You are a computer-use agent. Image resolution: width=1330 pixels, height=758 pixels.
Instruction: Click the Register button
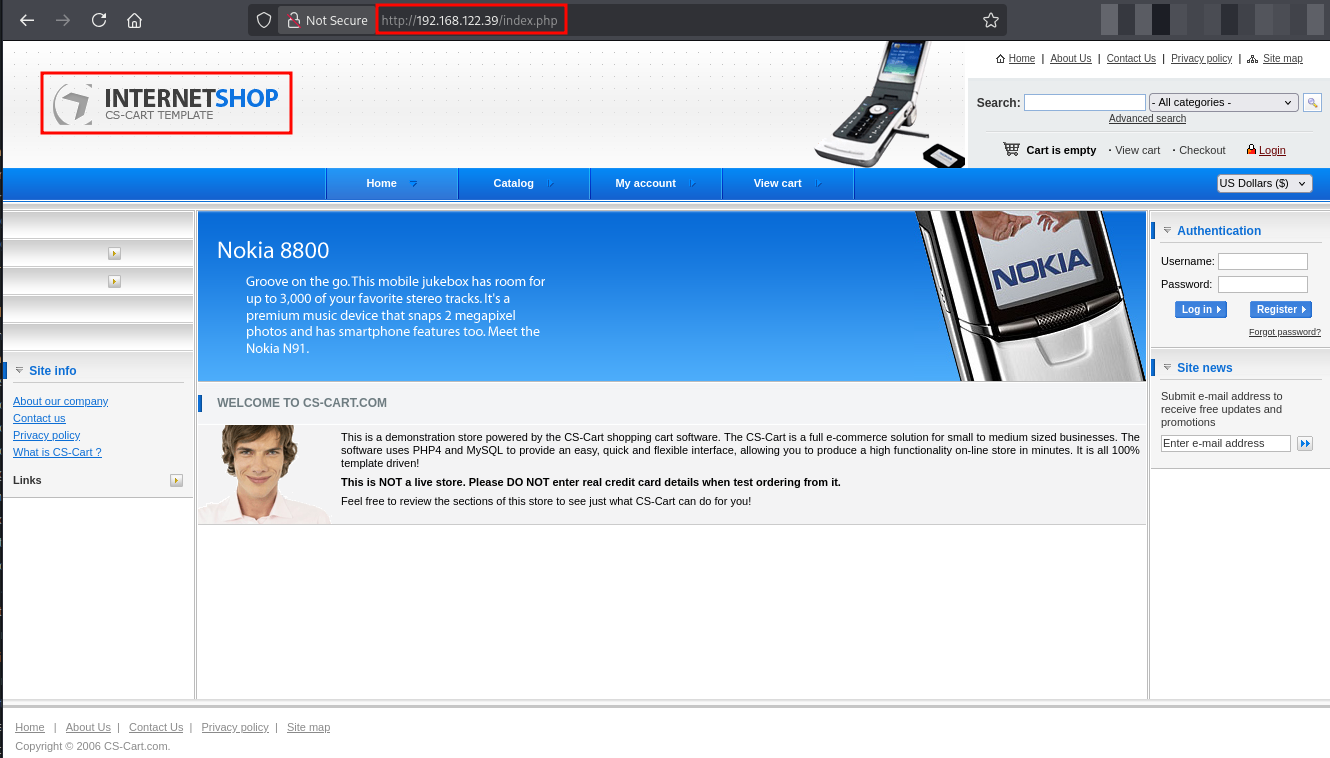[1281, 310]
